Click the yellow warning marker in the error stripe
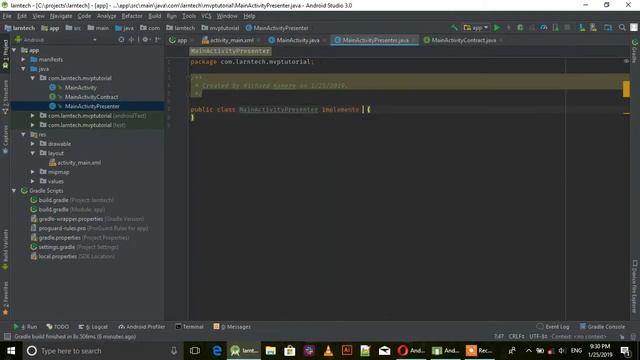 [626, 89]
